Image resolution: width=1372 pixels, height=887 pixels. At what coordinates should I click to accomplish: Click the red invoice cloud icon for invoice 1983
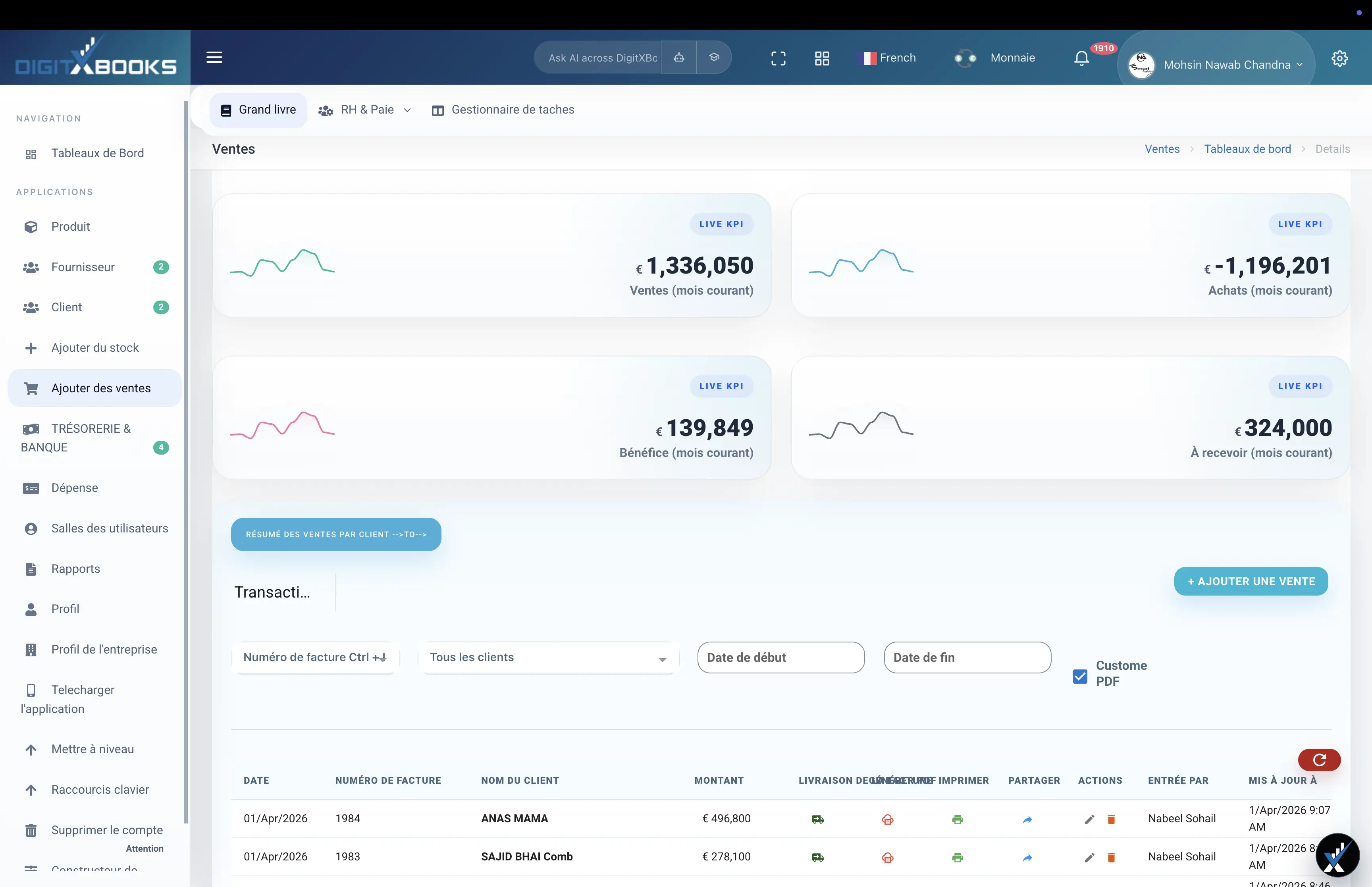coord(886,857)
